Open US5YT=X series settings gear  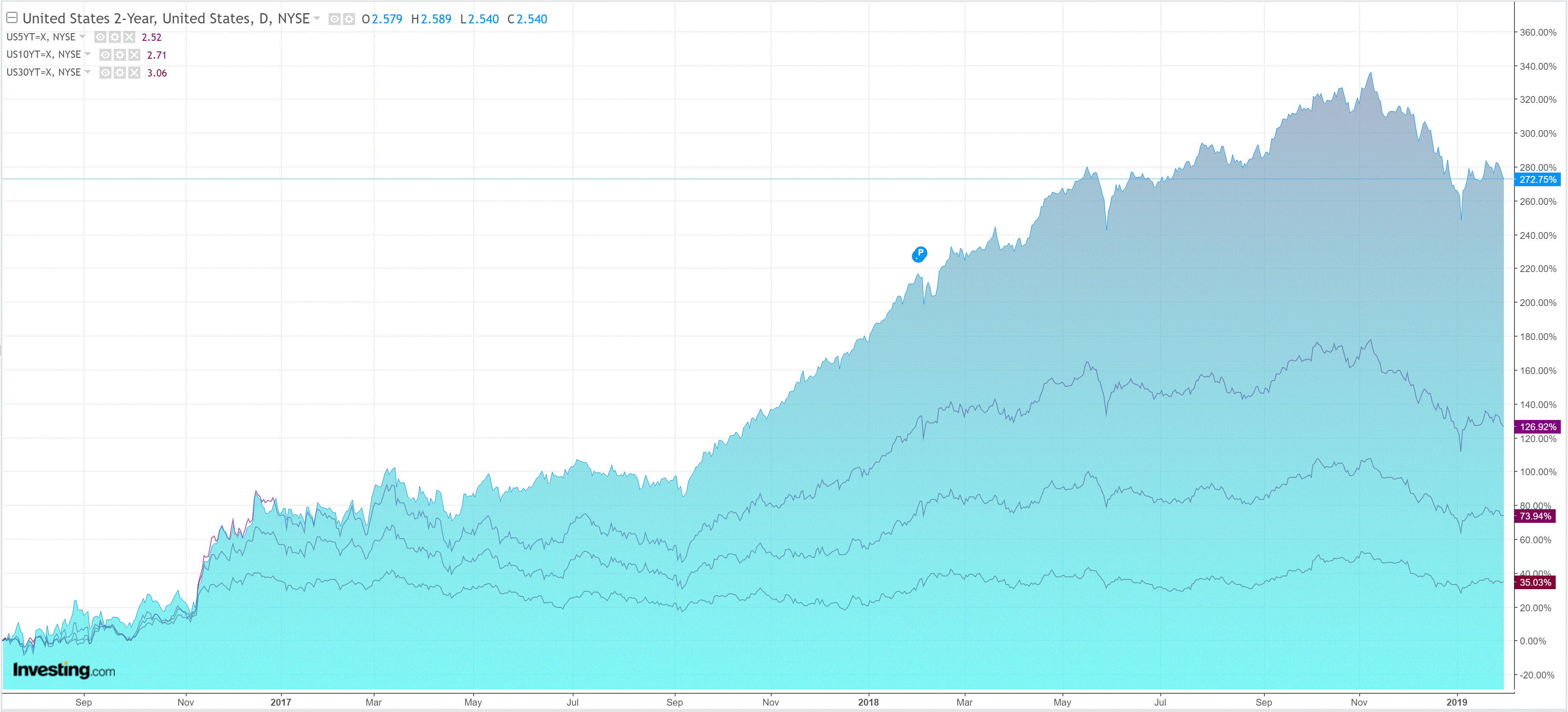[x=114, y=37]
